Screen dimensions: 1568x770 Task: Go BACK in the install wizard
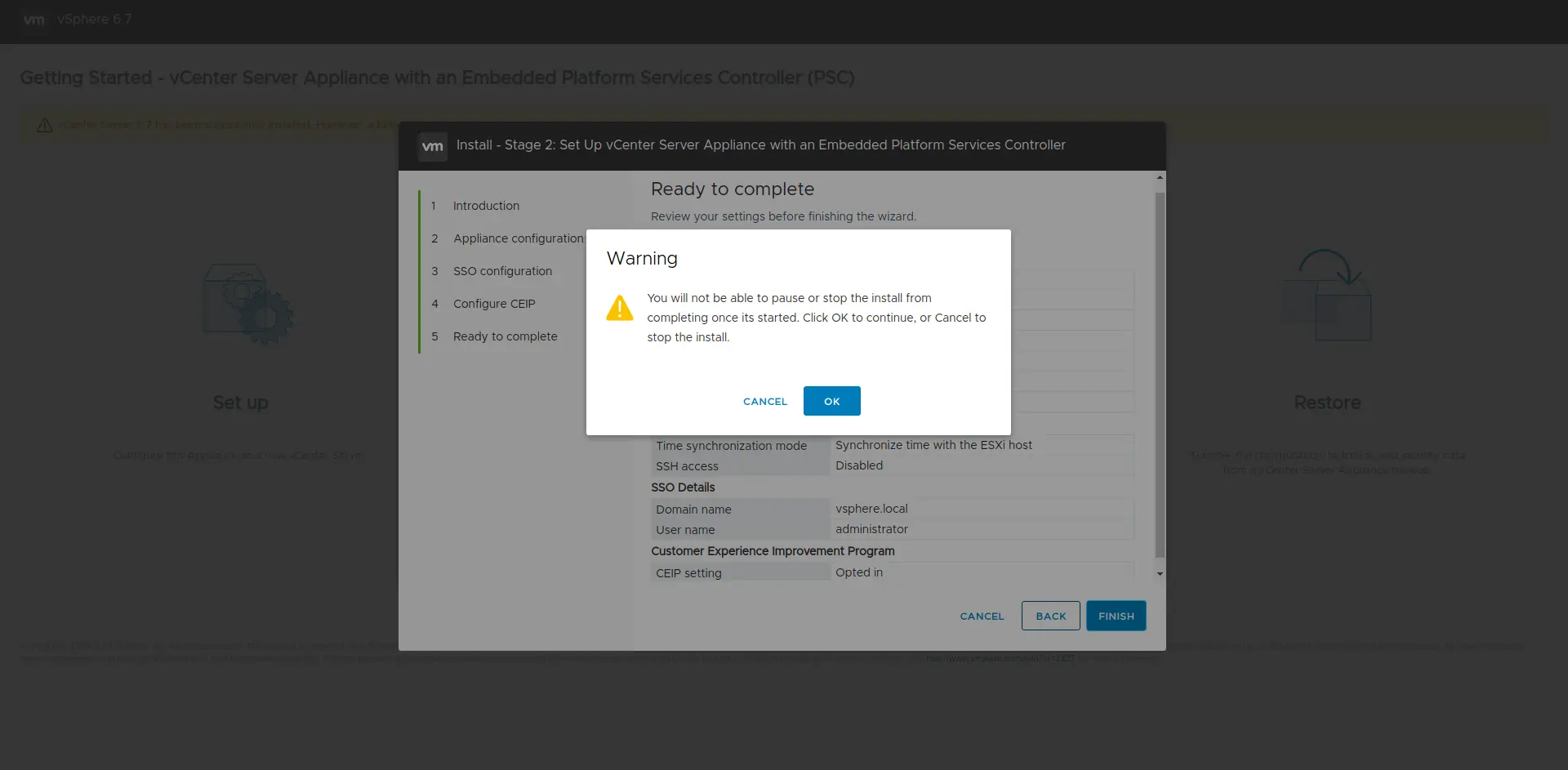(x=1050, y=616)
